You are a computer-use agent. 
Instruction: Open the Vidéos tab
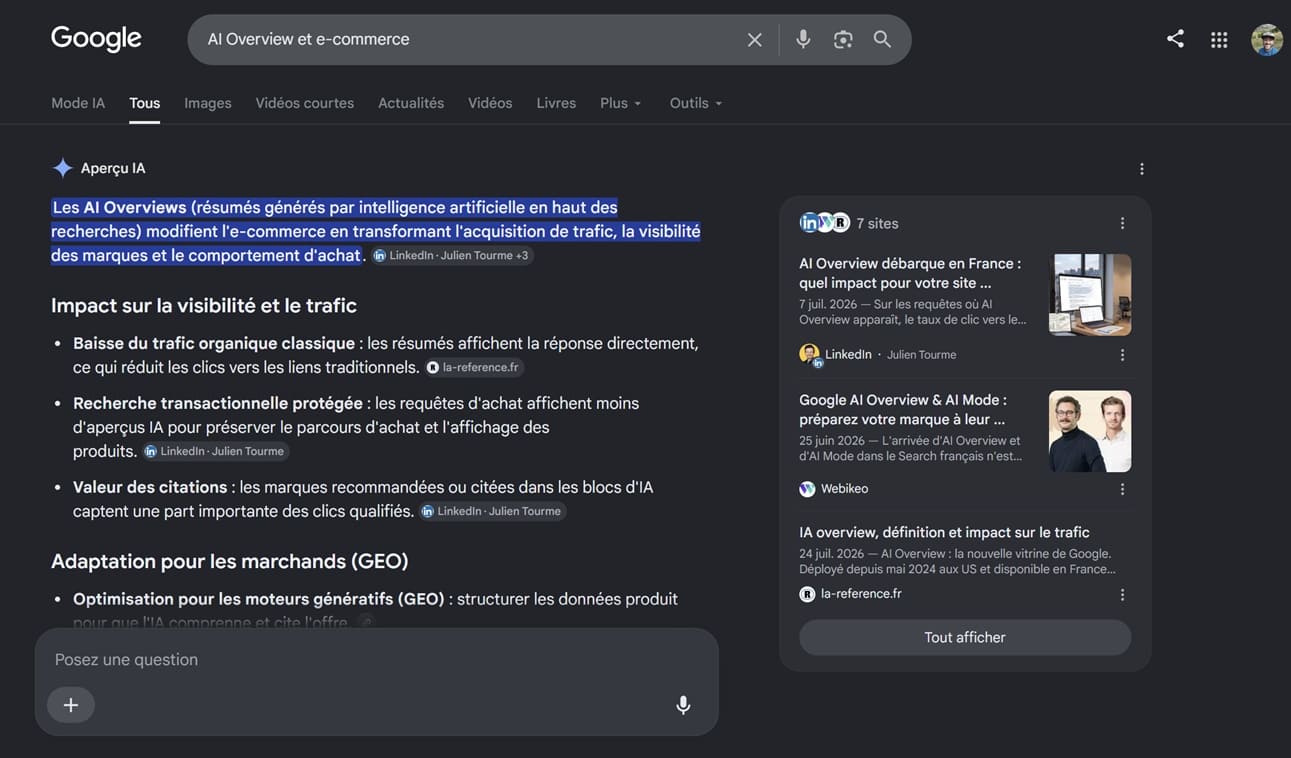pyautogui.click(x=490, y=103)
